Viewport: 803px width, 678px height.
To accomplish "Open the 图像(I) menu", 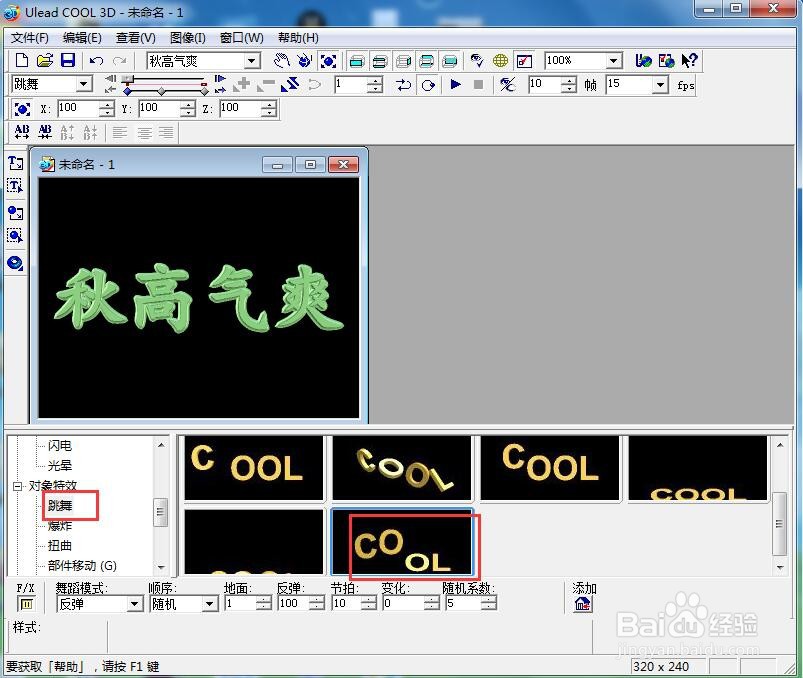I will [188, 38].
